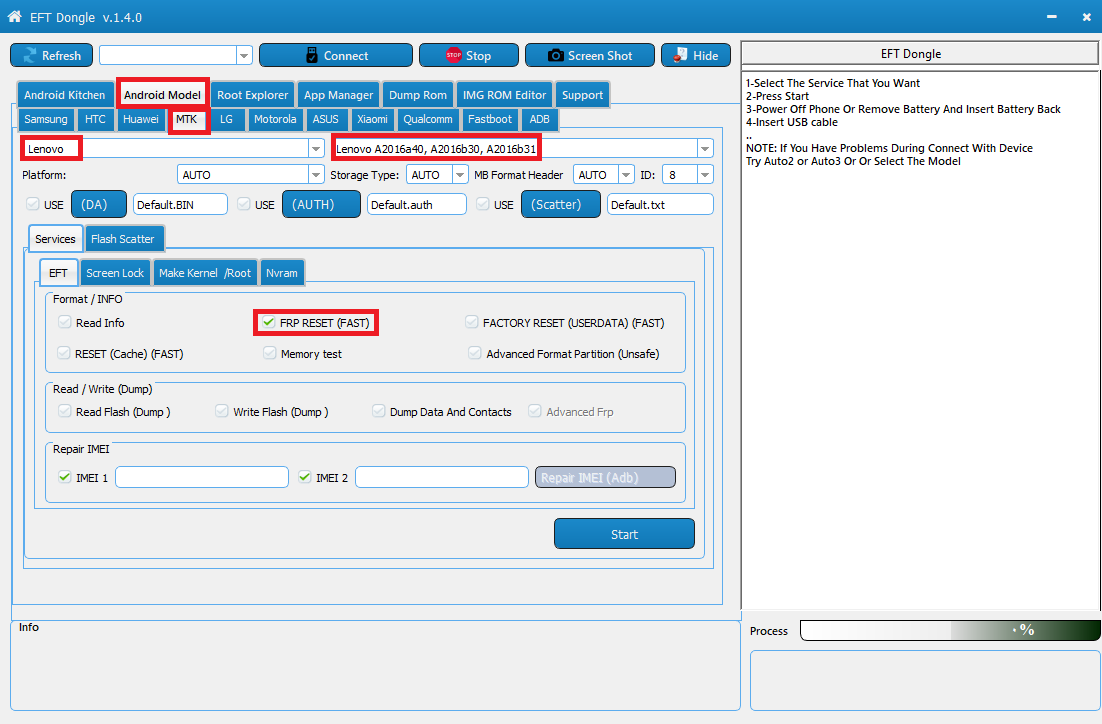The height and width of the screenshot is (724, 1102).
Task: Enable the Read Flash (Dump) checkbox
Action: pos(65,411)
